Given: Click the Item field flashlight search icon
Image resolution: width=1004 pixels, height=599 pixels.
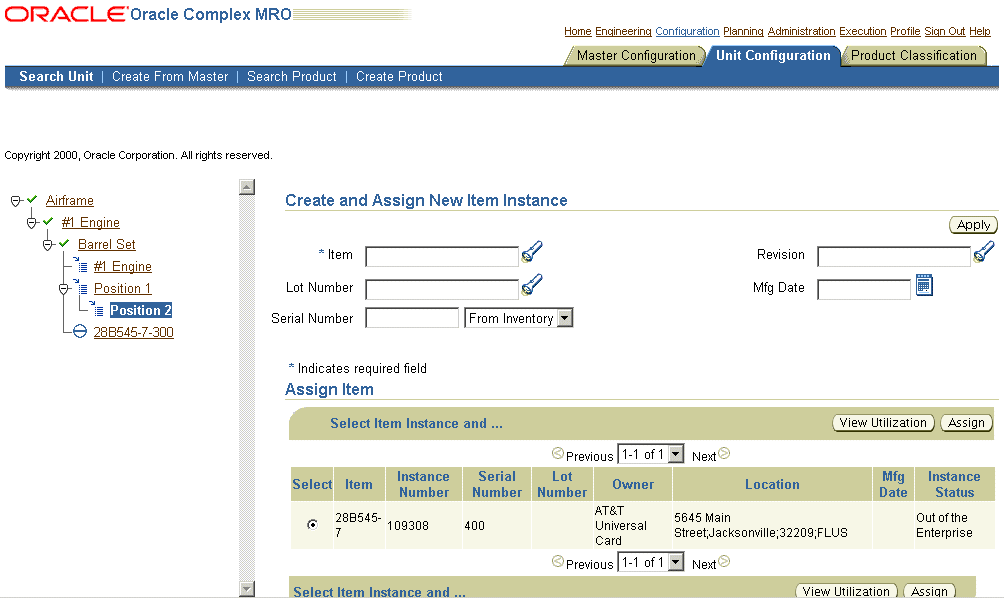Looking at the screenshot, I should tap(532, 252).
